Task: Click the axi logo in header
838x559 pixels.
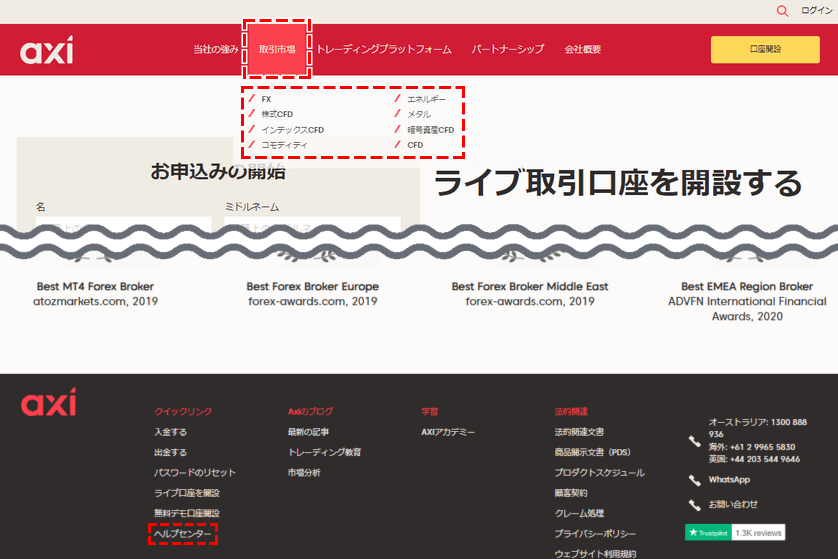Action: pyautogui.click(x=47, y=50)
